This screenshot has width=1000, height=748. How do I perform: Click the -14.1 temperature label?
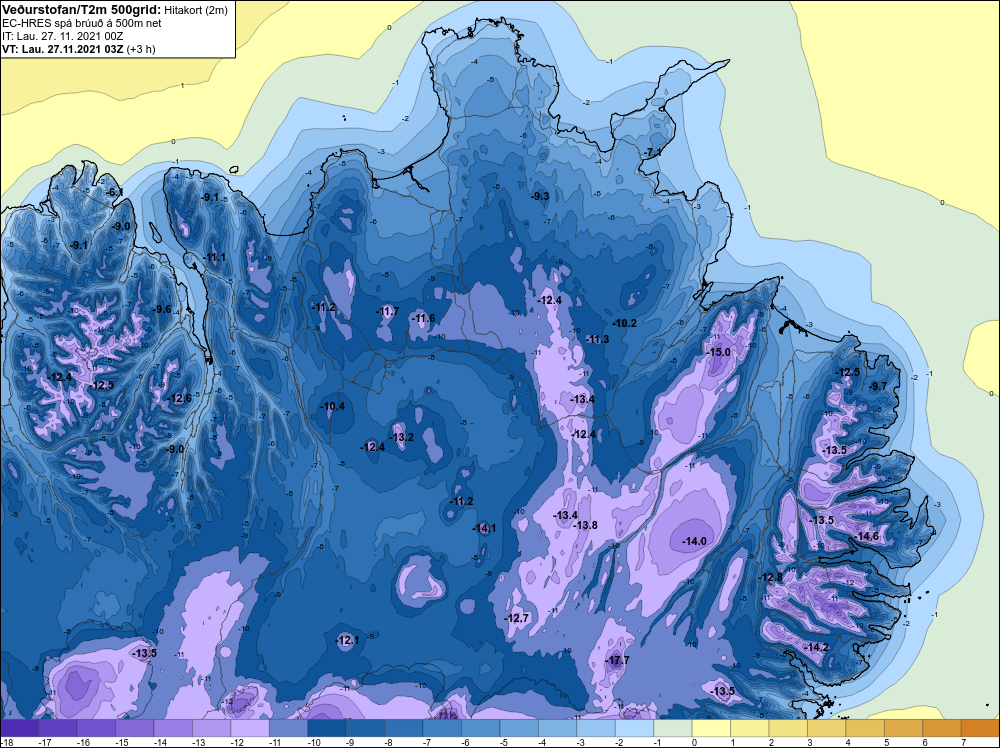click(x=484, y=528)
